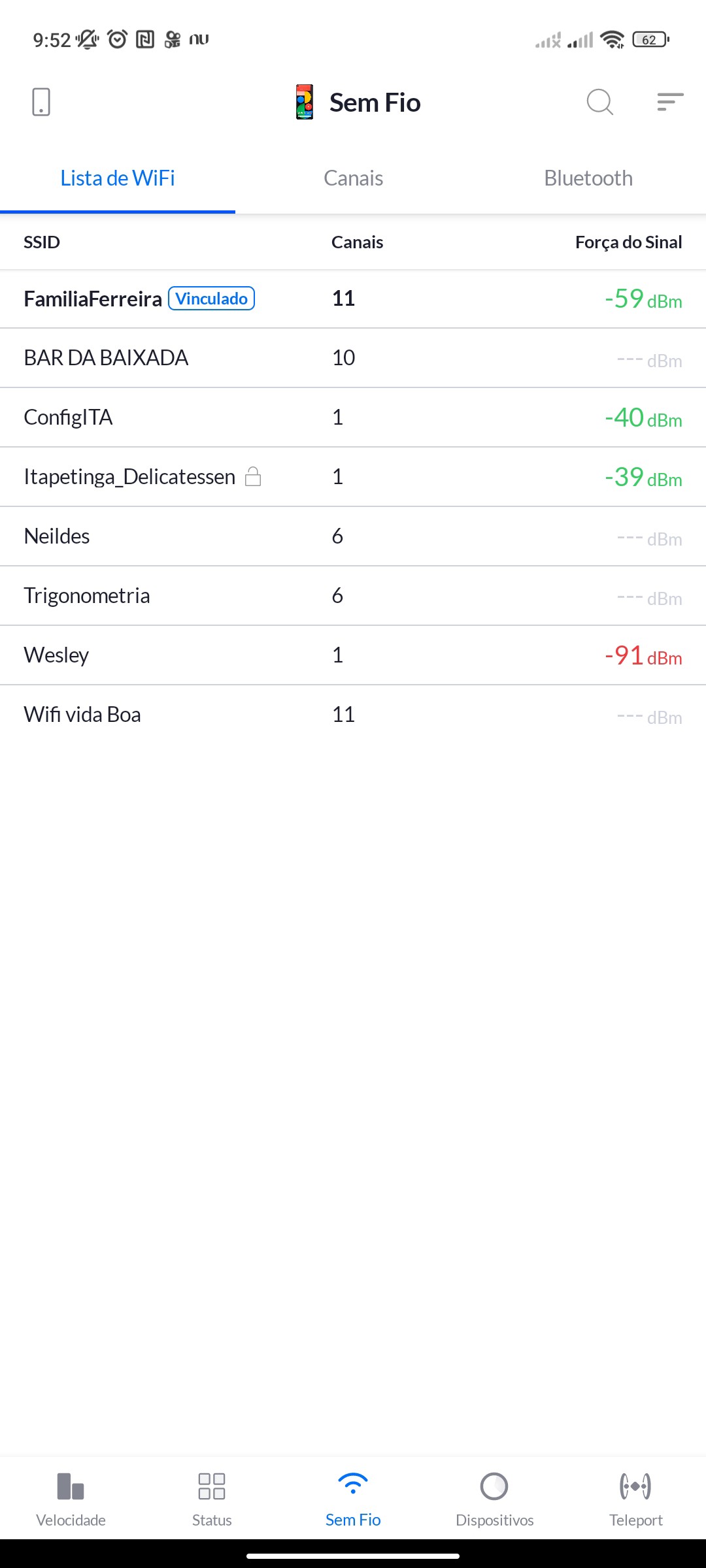Open the Status grid icon

tap(212, 1486)
